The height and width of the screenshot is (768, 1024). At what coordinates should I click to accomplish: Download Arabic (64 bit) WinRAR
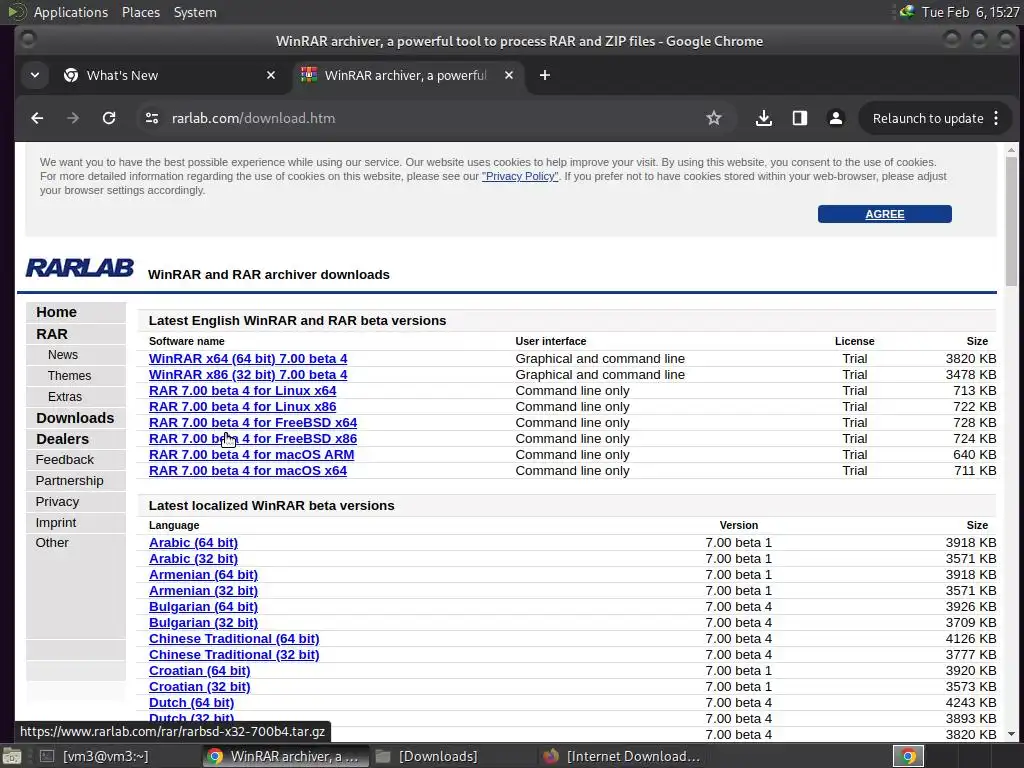point(193,543)
